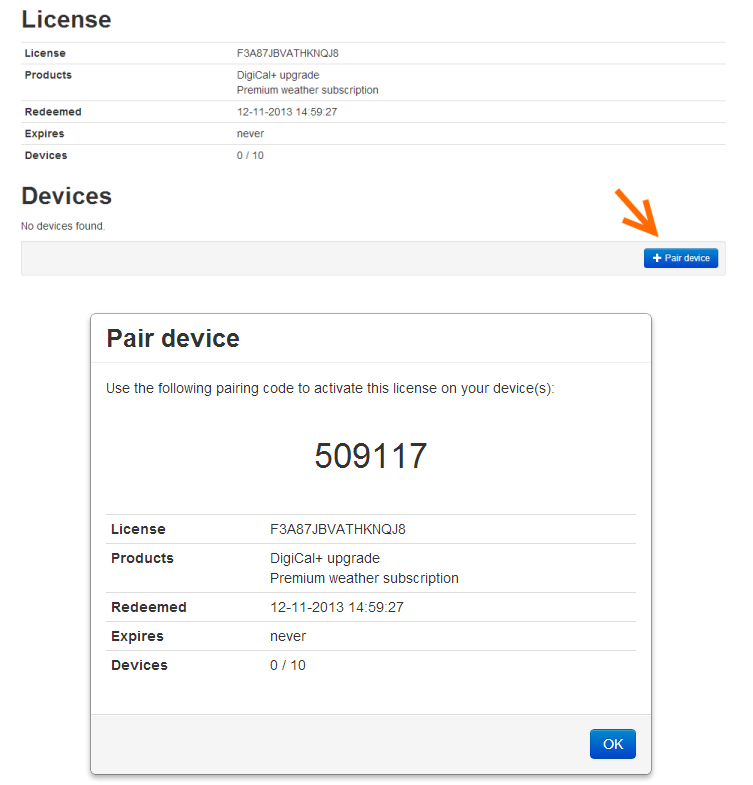Click the '0 / 10' devices count in dialog
Image resolution: width=753 pixels, height=785 pixels.
(x=288, y=665)
